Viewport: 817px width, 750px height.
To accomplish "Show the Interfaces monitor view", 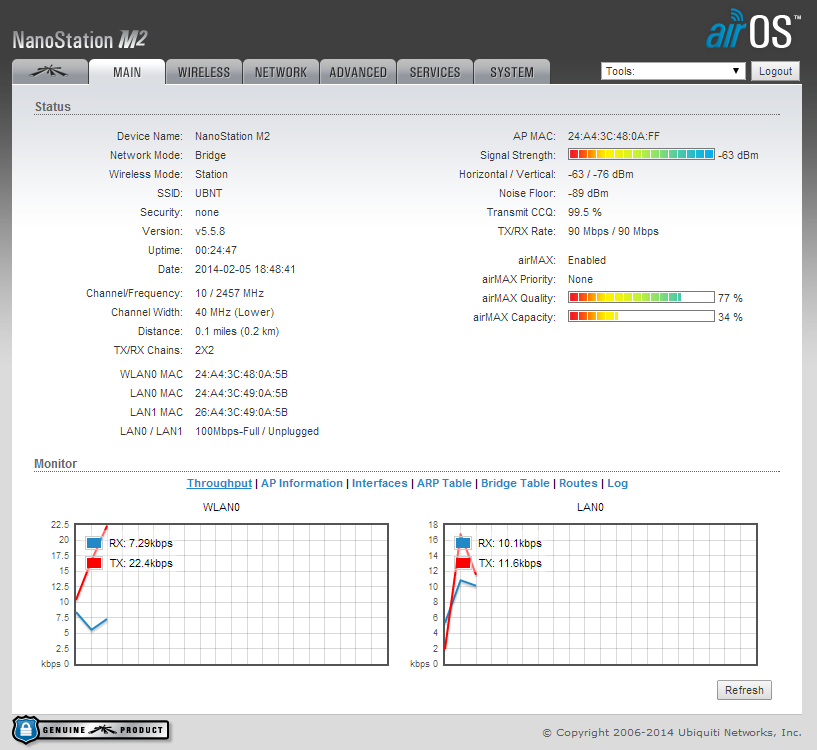I will 380,483.
